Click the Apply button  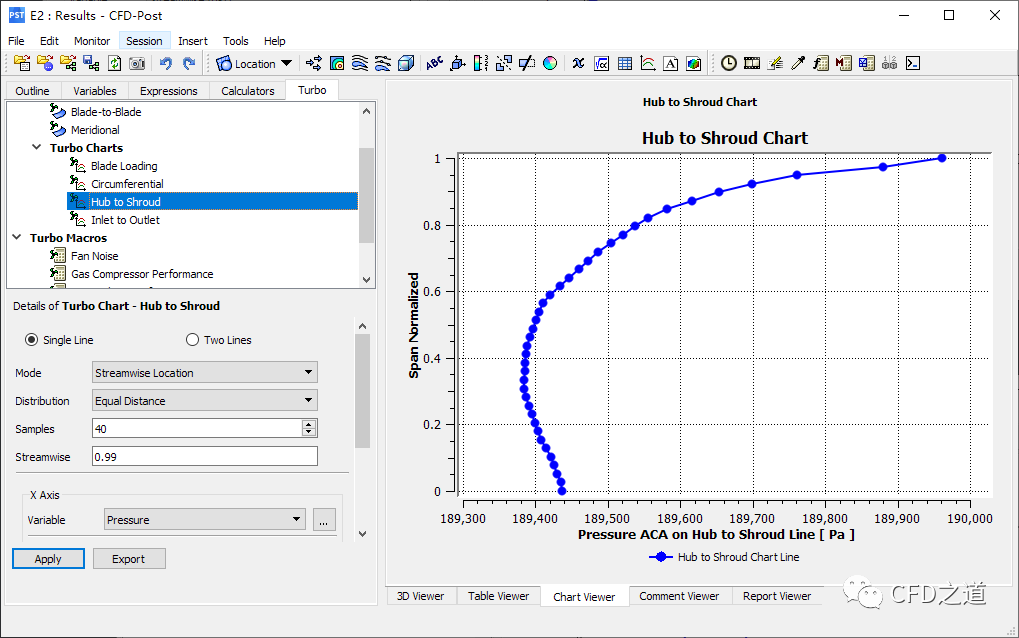pos(48,559)
